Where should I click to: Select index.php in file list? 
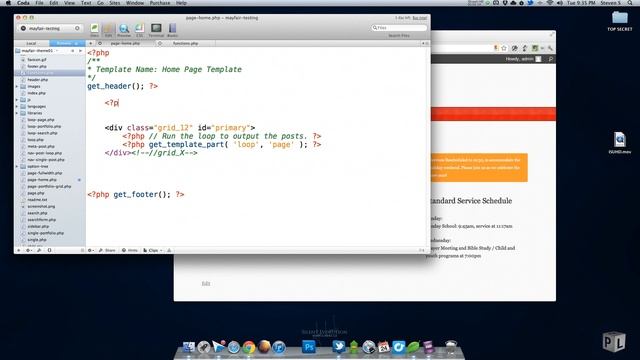click(36, 93)
